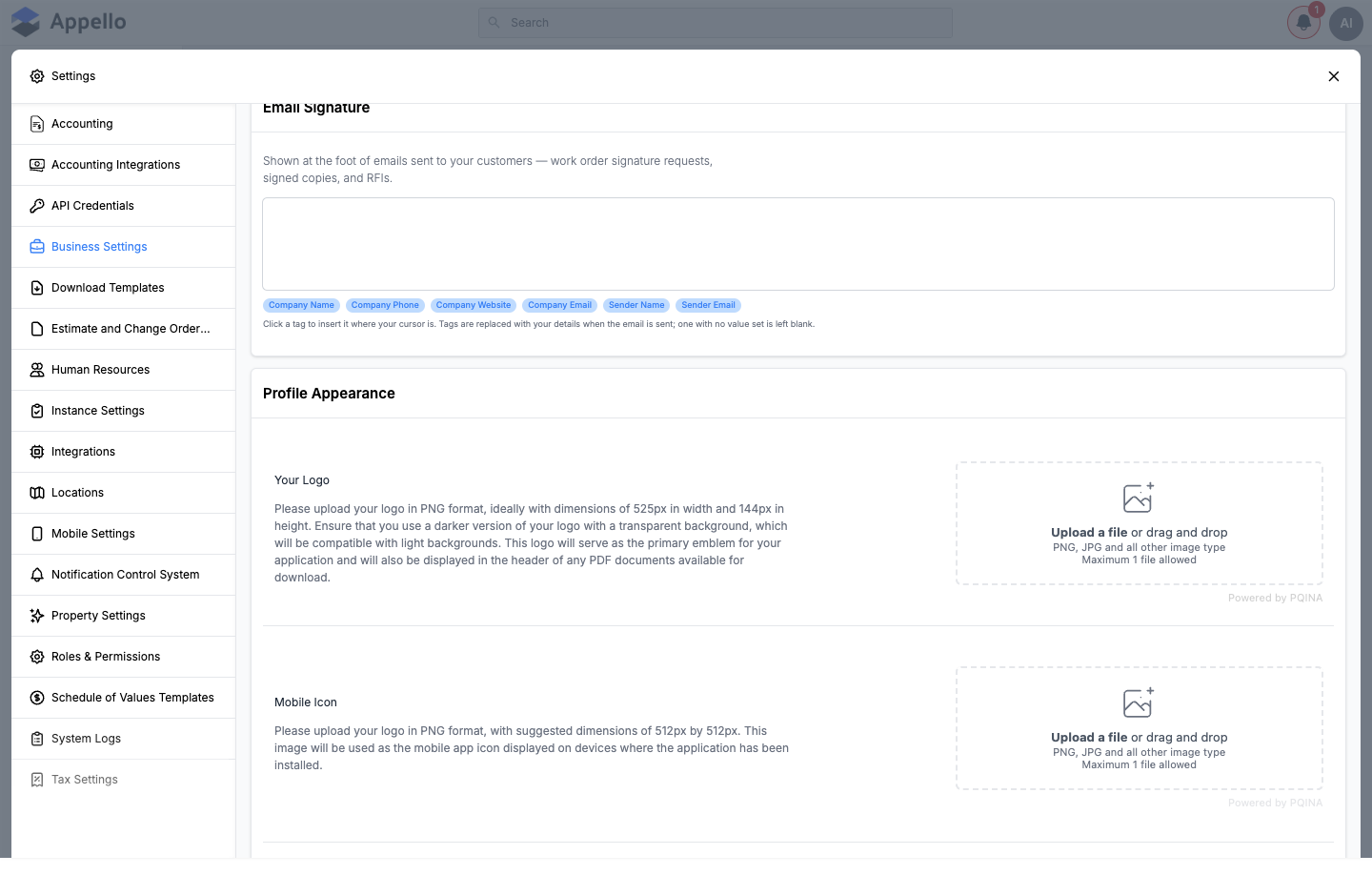Image resolution: width=1372 pixels, height=875 pixels.
Task: Insert the Company Name tag
Action: pyautogui.click(x=301, y=305)
